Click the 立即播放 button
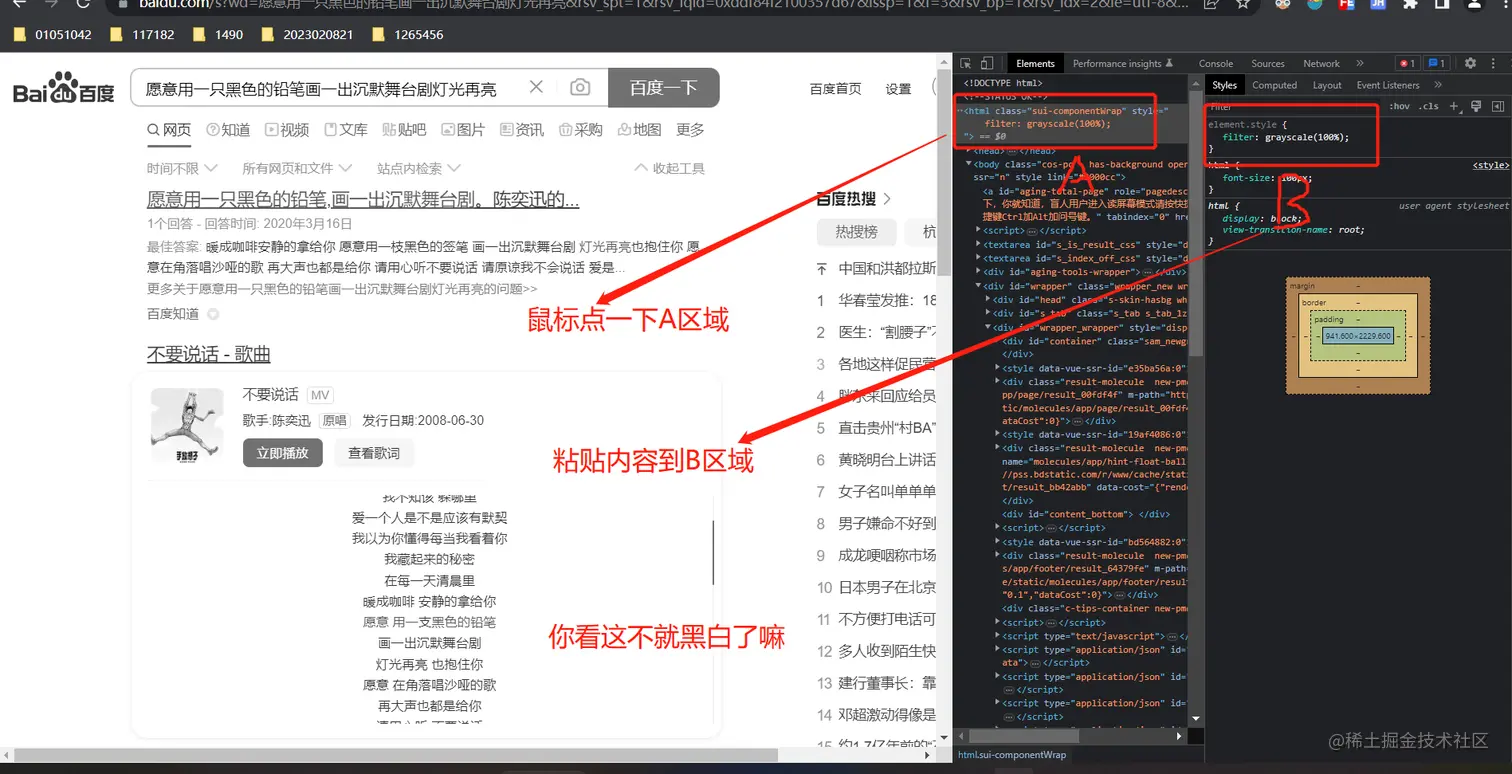 [x=282, y=453]
